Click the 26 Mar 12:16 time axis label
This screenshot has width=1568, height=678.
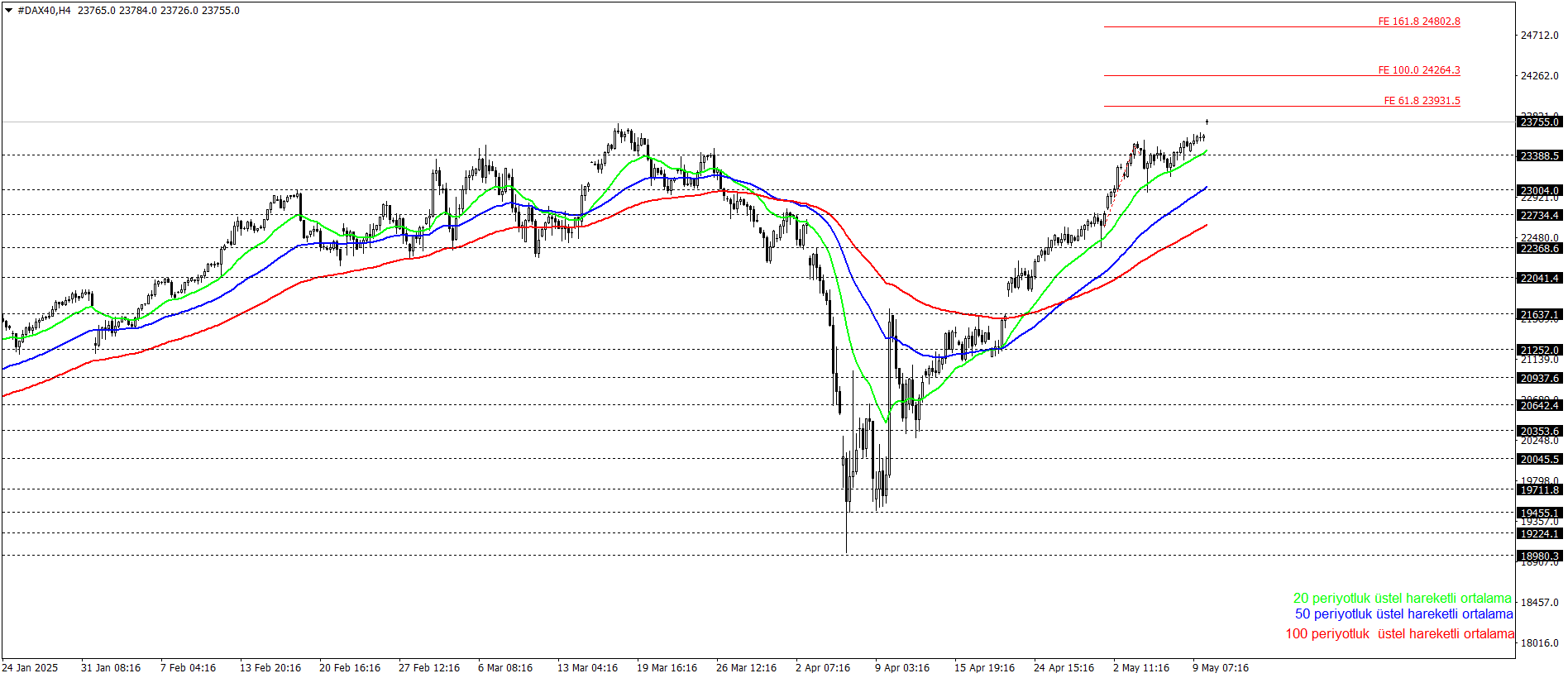point(746,668)
